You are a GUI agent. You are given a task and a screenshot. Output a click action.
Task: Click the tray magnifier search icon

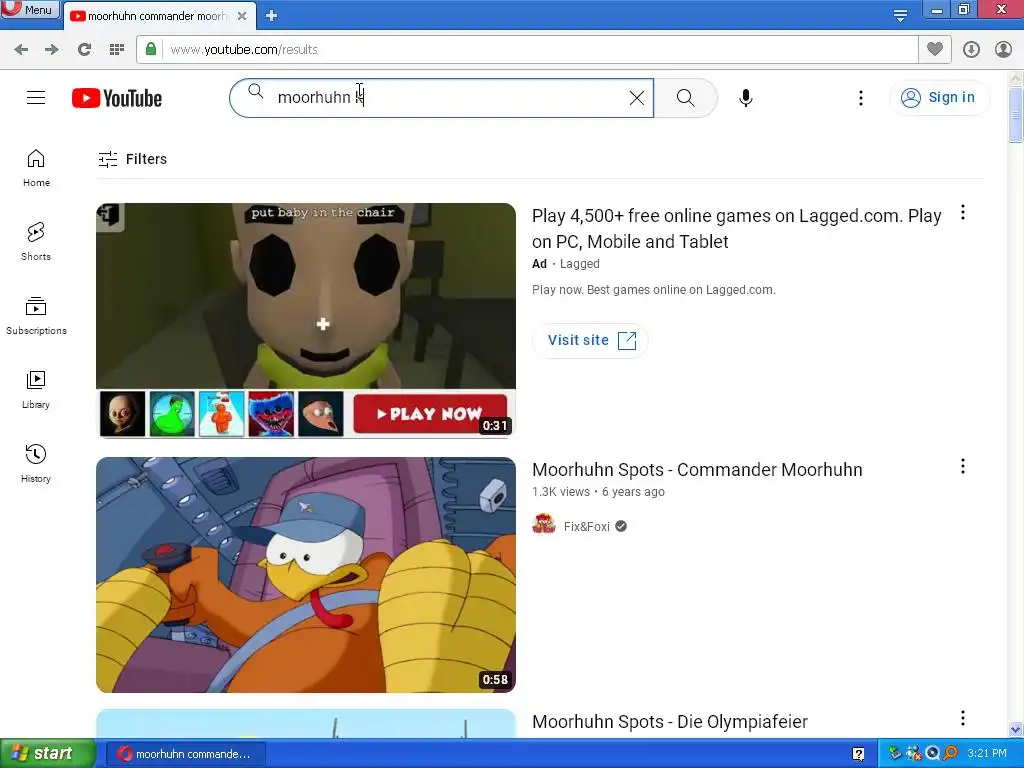(951, 753)
